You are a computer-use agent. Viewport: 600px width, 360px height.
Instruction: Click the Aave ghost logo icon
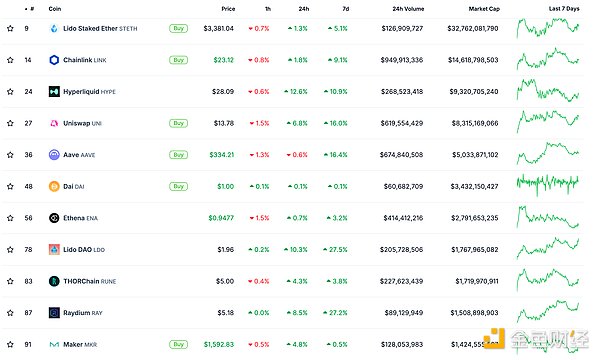coord(54,155)
